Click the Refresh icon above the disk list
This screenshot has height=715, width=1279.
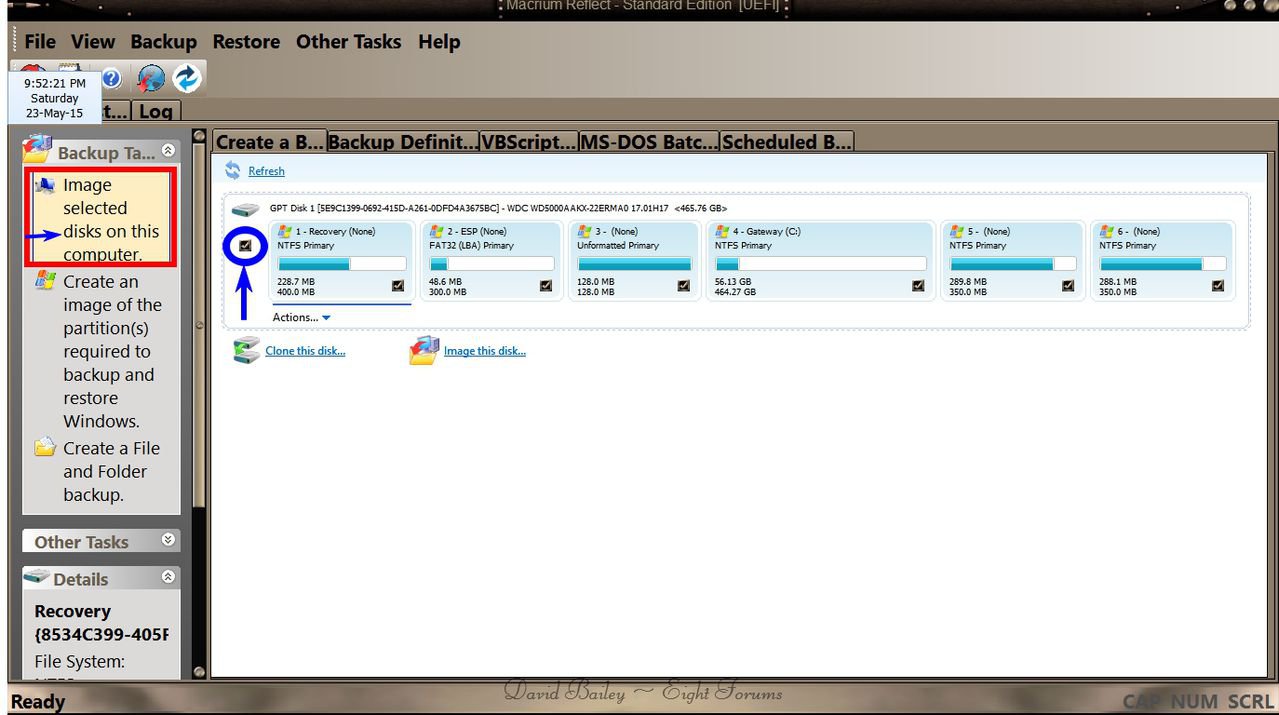(233, 170)
